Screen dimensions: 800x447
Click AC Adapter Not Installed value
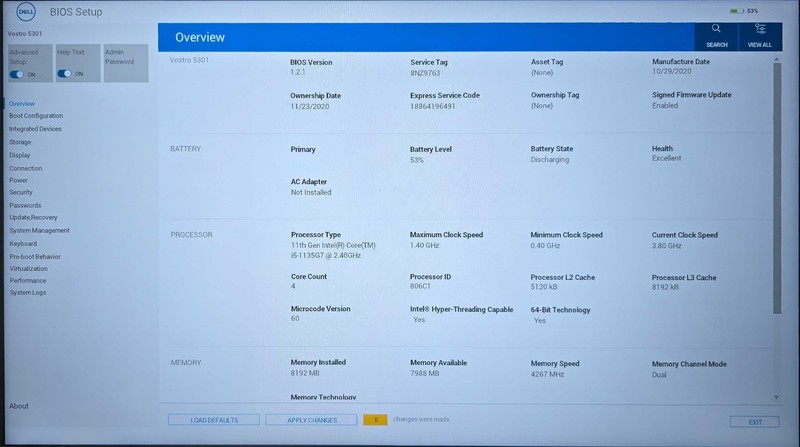click(x=311, y=192)
